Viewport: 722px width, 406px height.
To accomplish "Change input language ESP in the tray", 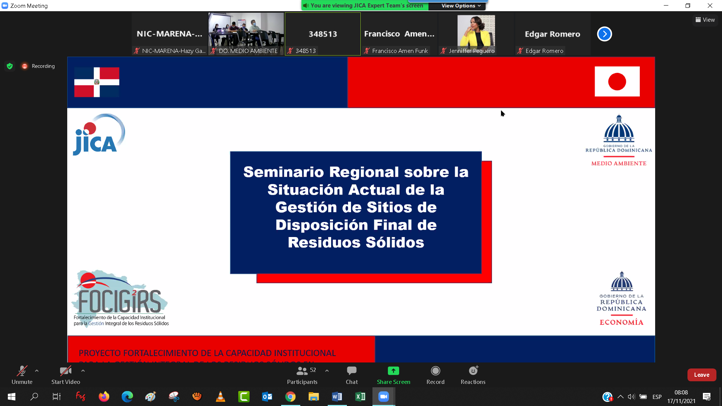I will coord(657,396).
